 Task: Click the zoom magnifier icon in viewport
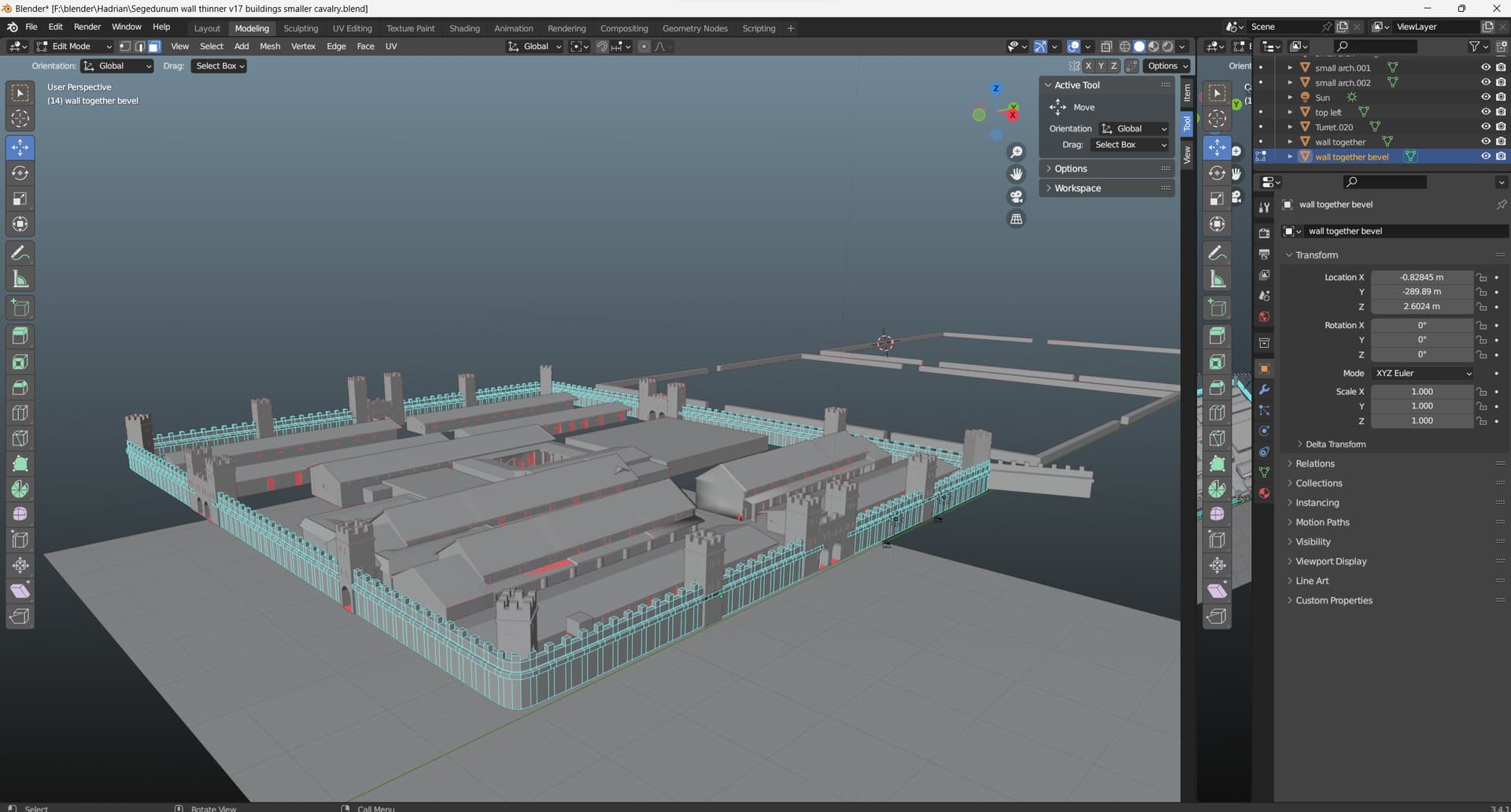pos(1017,152)
